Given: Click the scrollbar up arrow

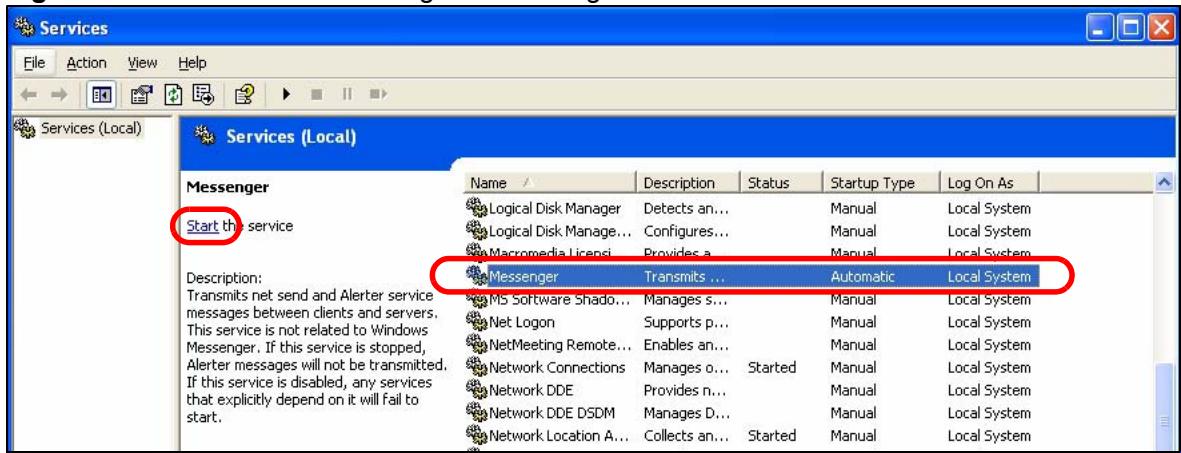Looking at the screenshot, I should (x=1166, y=183).
